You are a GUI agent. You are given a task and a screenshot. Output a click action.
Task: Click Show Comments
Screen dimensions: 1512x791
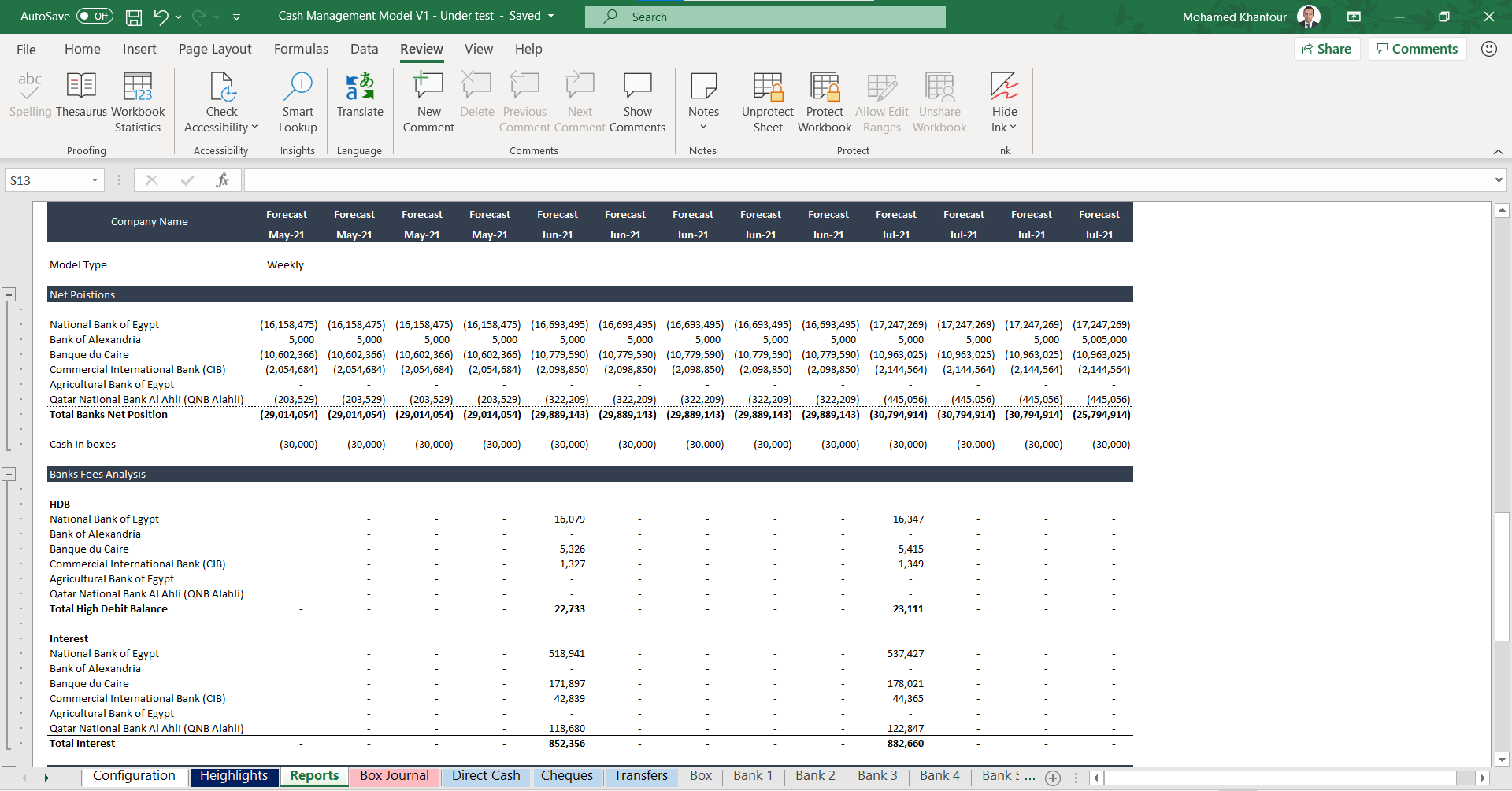tap(637, 102)
